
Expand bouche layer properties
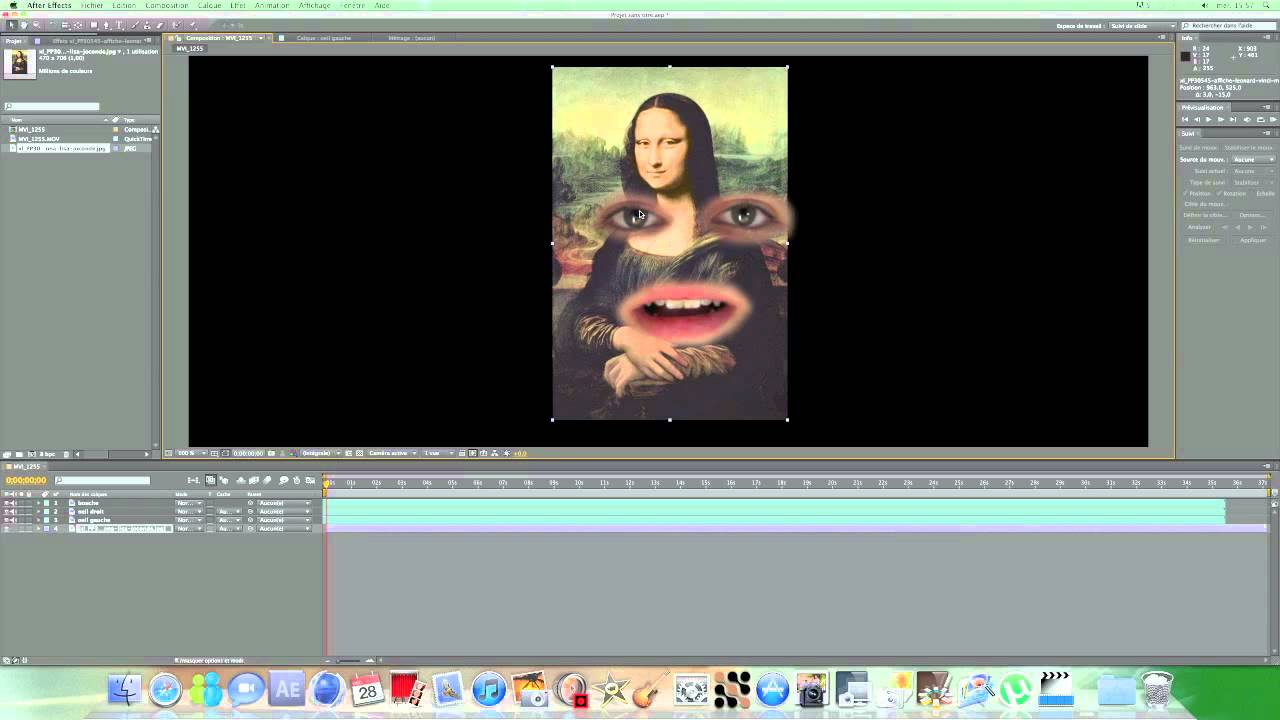point(38,503)
